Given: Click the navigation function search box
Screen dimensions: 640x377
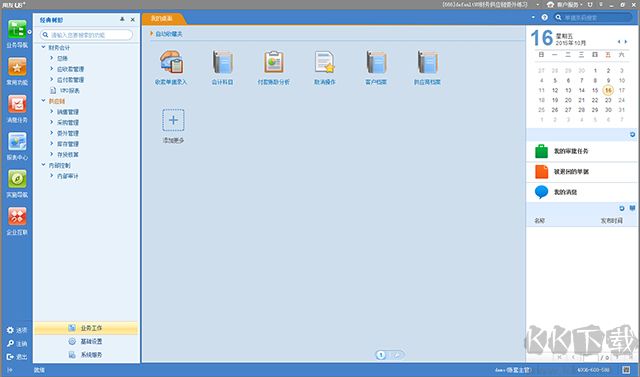Looking at the screenshot, I should (x=87, y=35).
